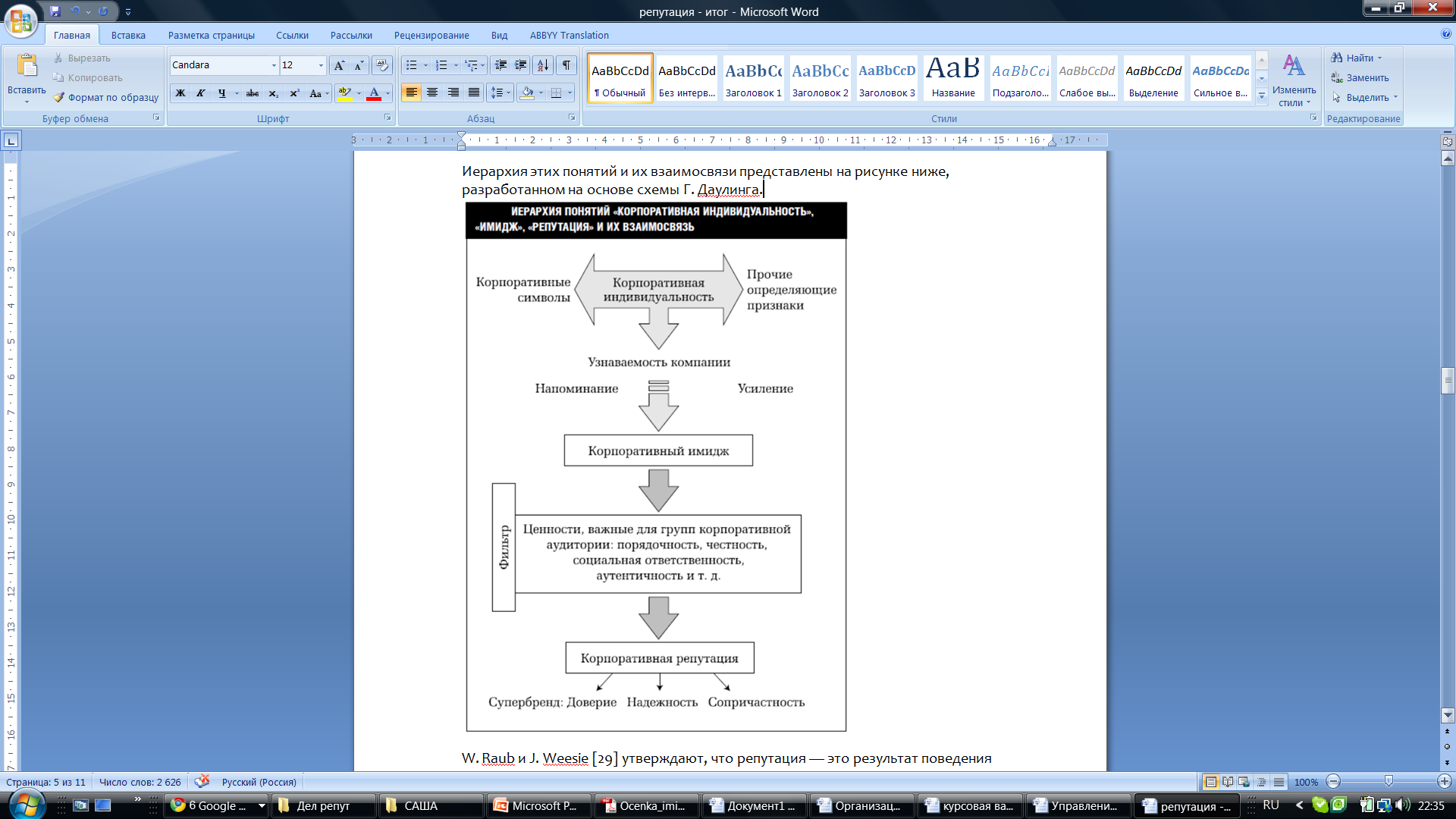Undo the last action in quick access toolbar

tap(76, 11)
